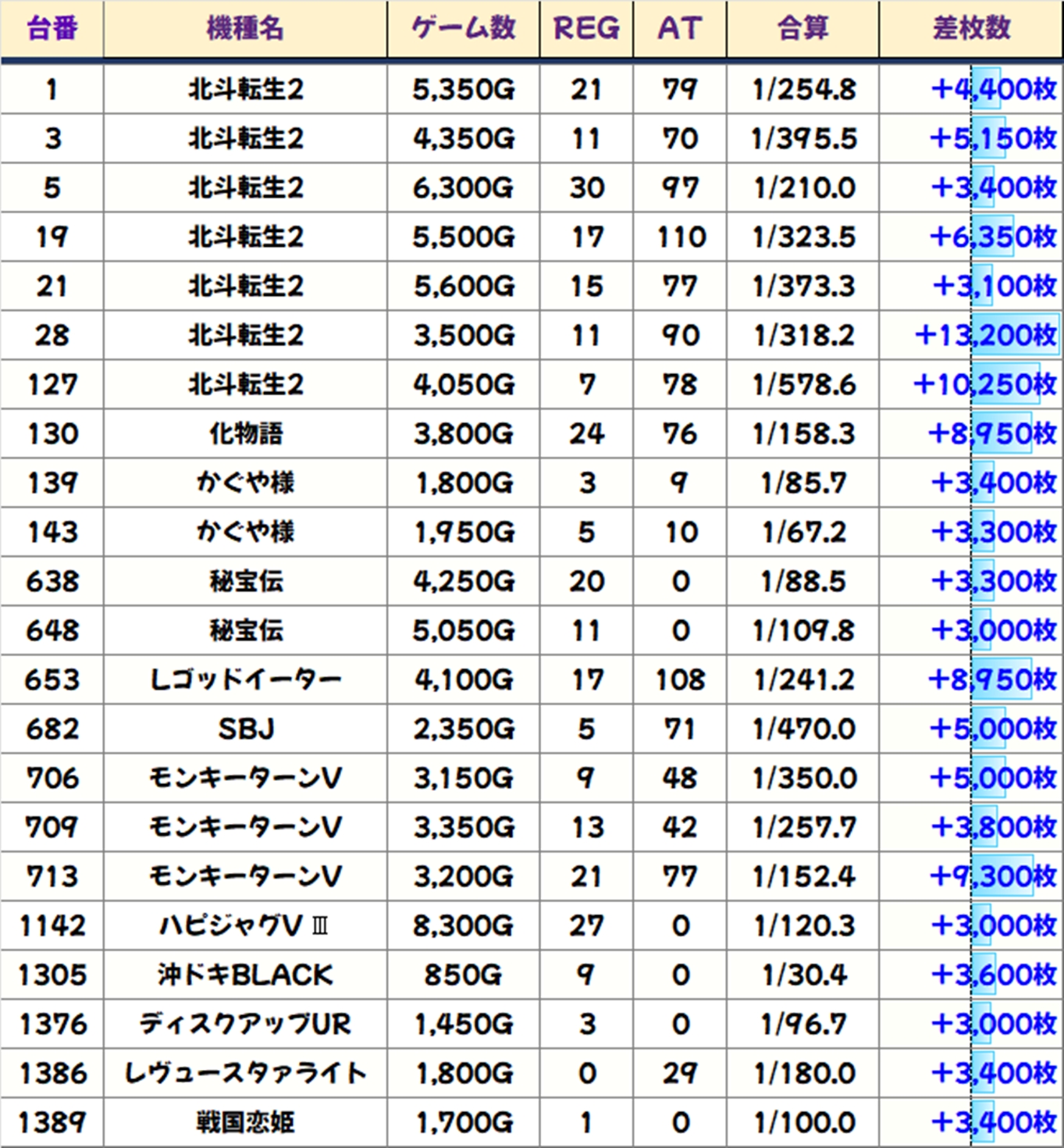This screenshot has width=1064, height=1148.
Task: Click the AT column header
Action: pos(679,29)
